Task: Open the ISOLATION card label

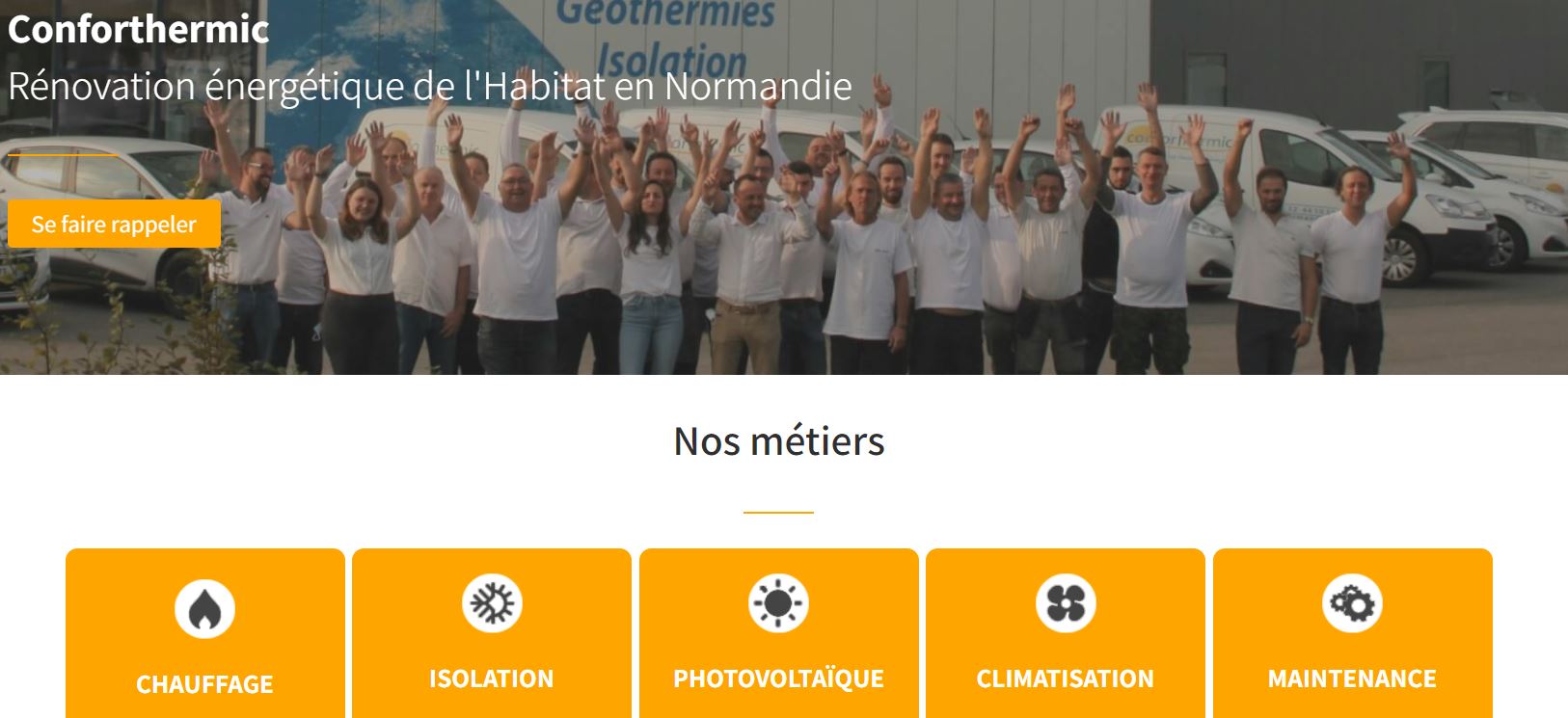Action: (x=492, y=678)
